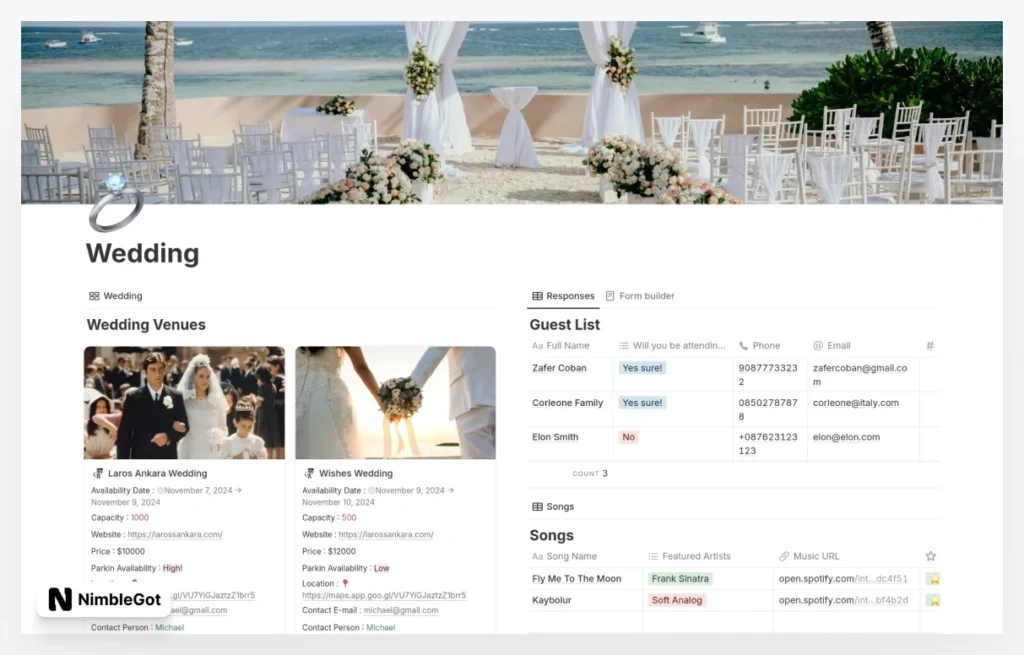Click the gallery icon beside Wedding view
1024x655 pixels.
click(94, 296)
